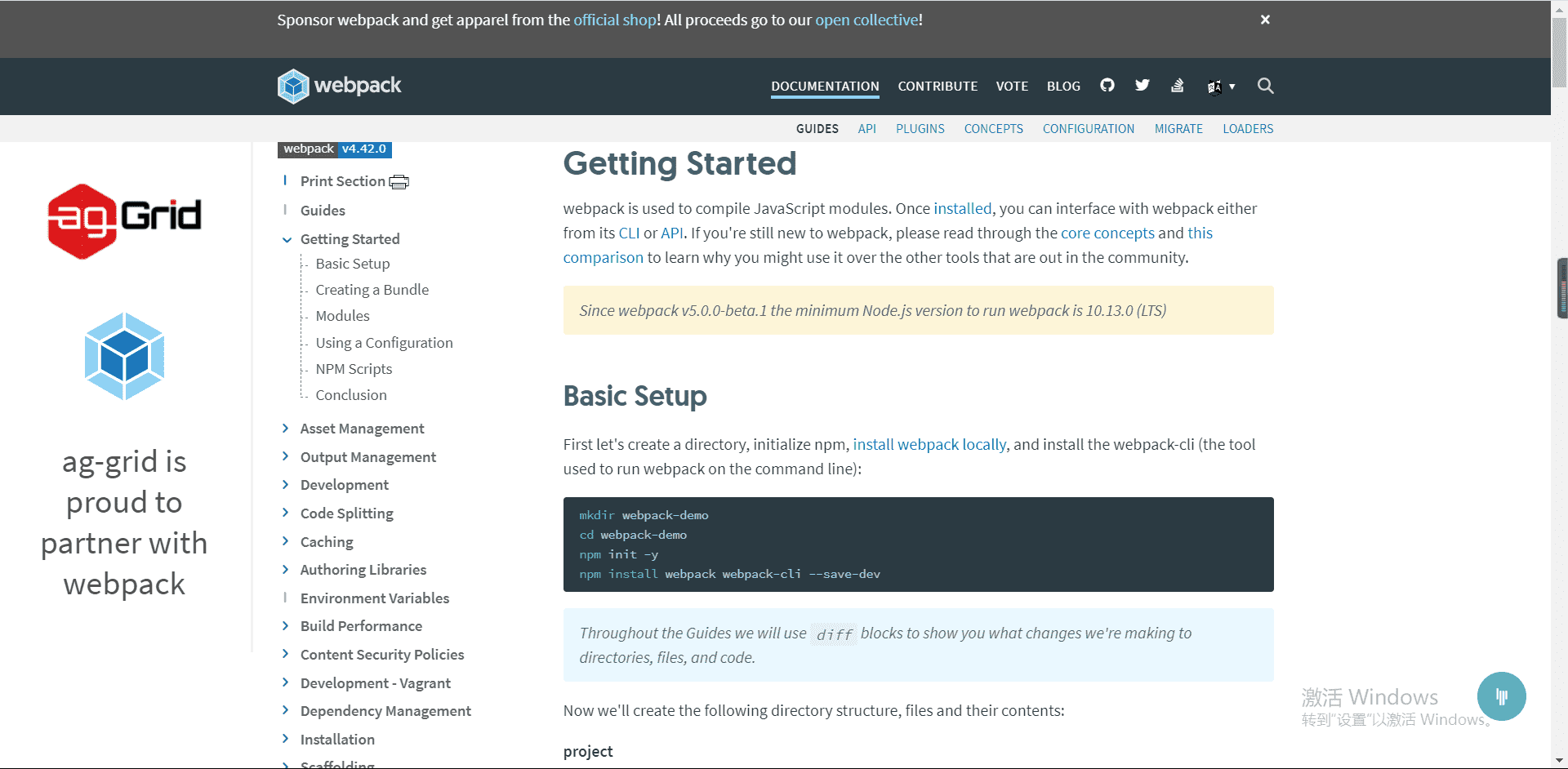Open the Environment Variables sidebar link
This screenshot has height=769, width=1568.
pos(375,598)
